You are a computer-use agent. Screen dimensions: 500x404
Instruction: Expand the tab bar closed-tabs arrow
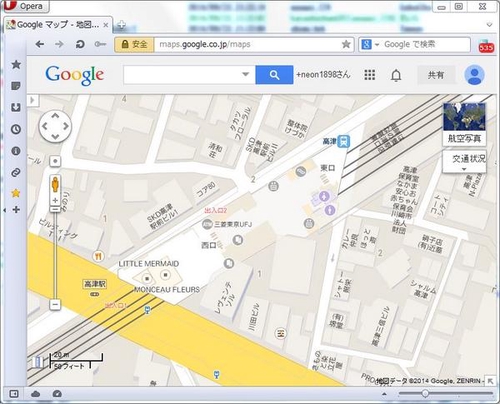[x=489, y=25]
